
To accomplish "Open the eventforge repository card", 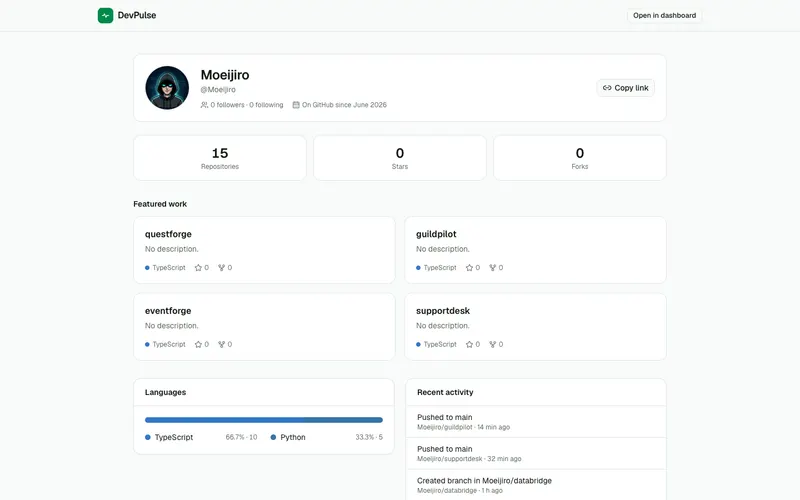I will (264, 327).
